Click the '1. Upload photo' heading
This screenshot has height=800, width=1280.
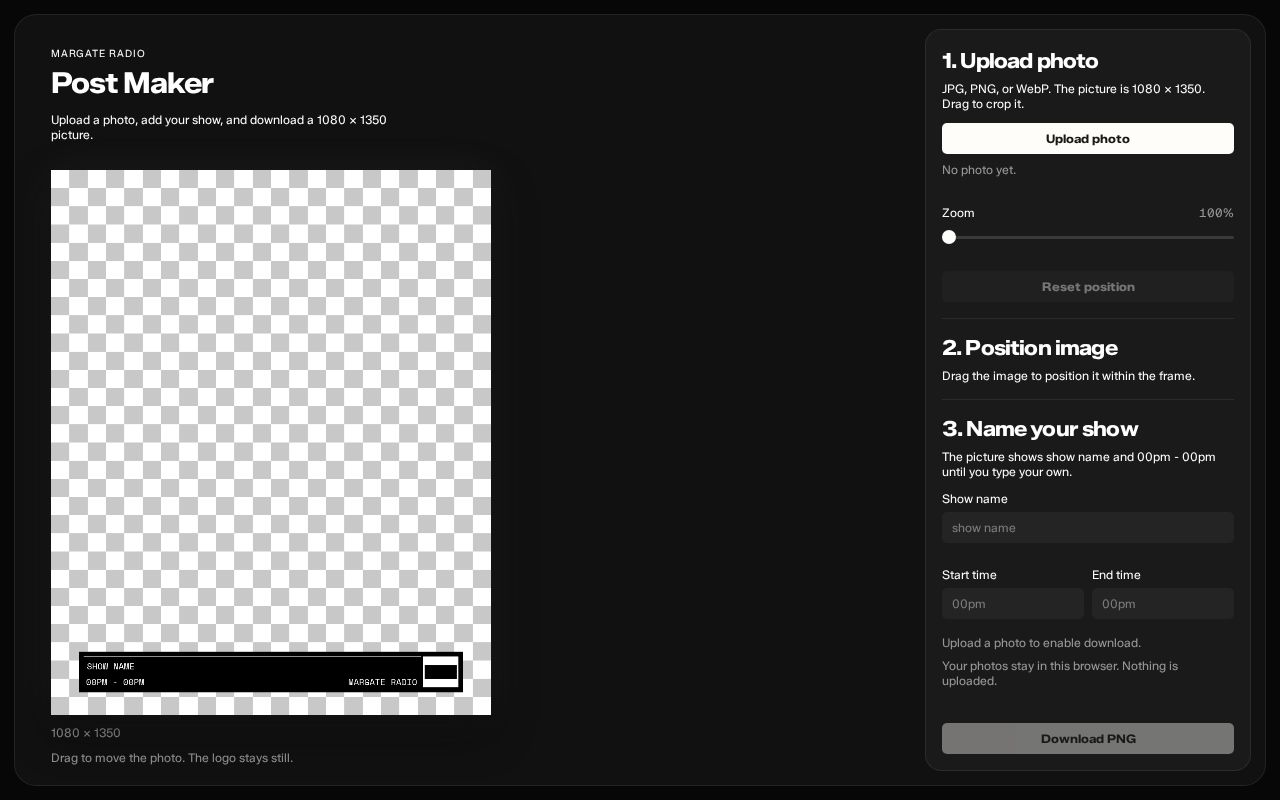[x=1020, y=61]
